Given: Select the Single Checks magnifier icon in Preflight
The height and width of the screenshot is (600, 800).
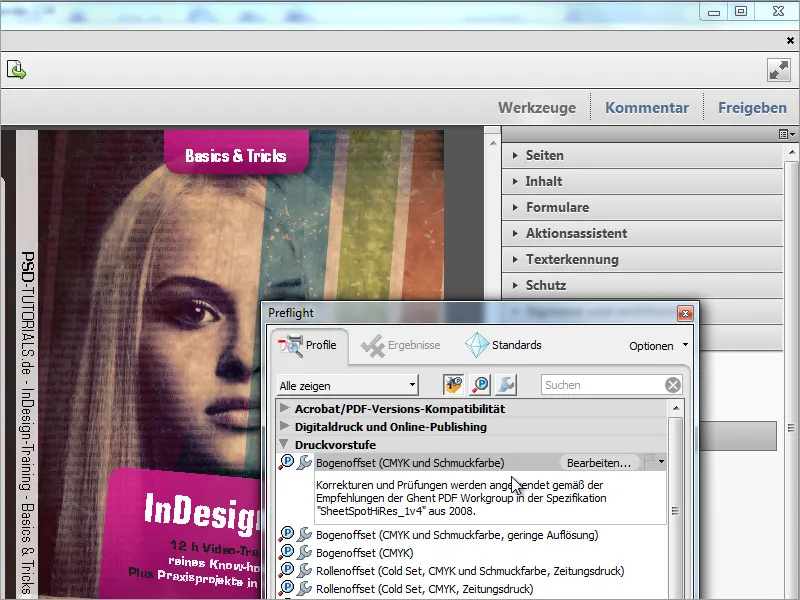Looking at the screenshot, I should [481, 384].
